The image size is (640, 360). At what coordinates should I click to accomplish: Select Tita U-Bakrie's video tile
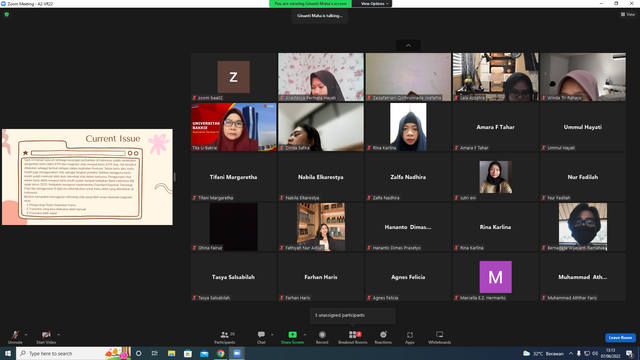[233, 127]
